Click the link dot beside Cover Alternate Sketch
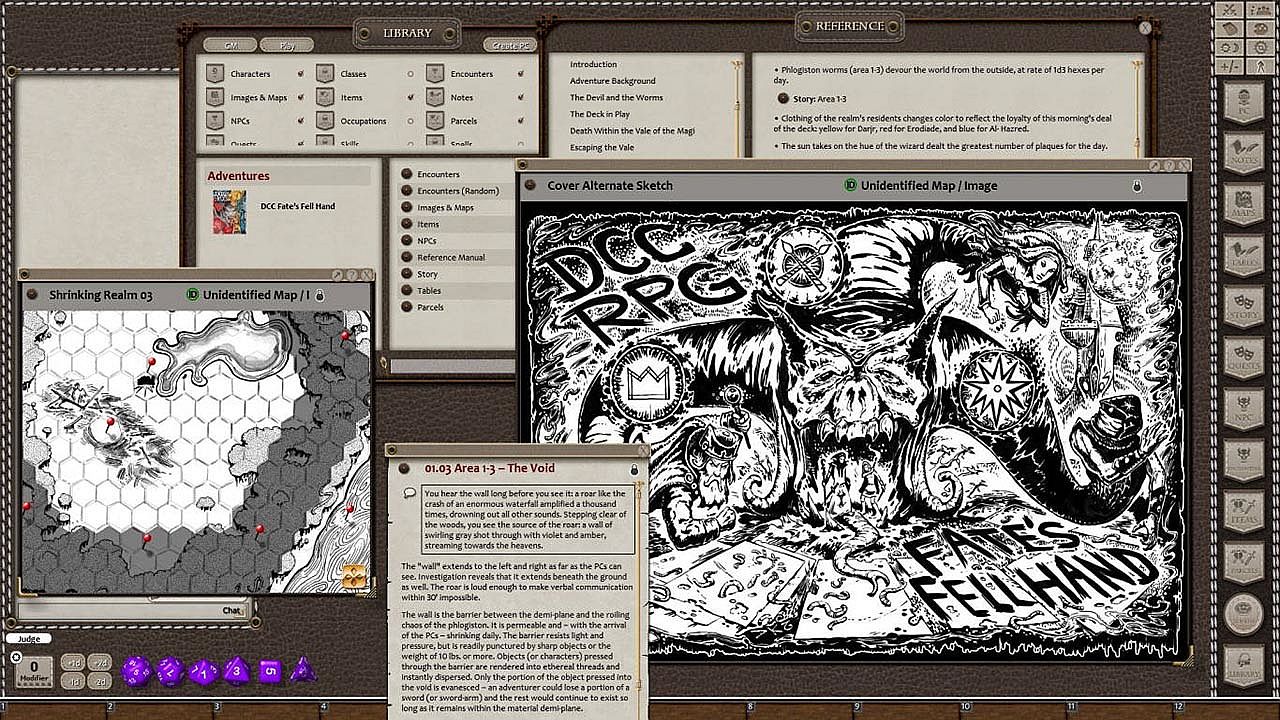 (531, 185)
